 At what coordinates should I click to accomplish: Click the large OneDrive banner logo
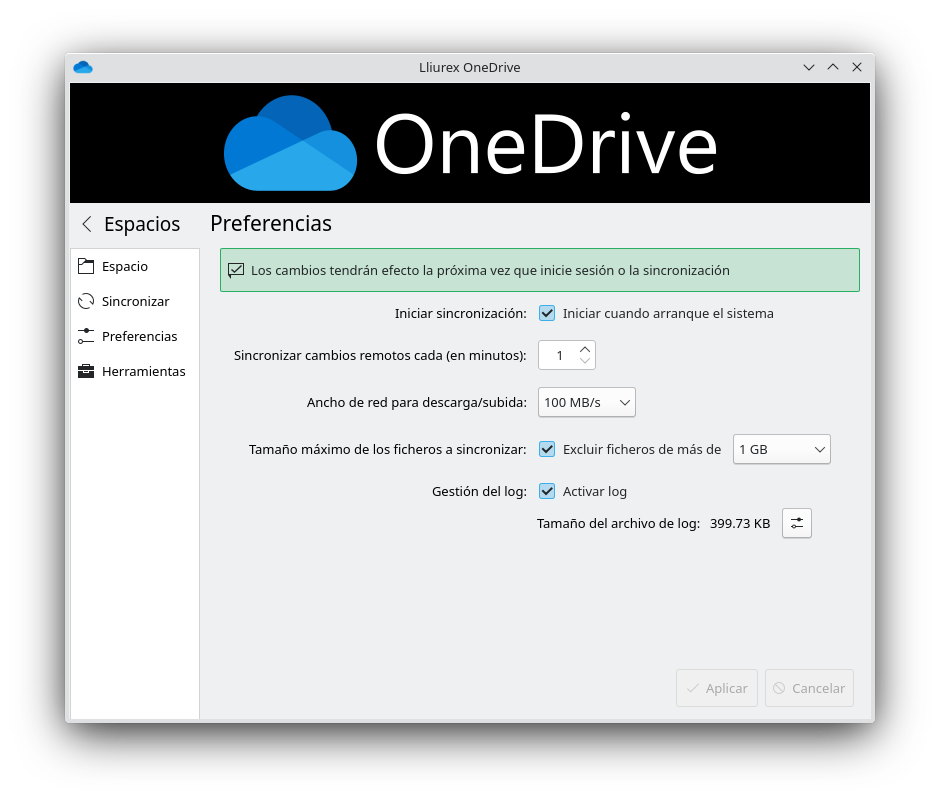coord(470,144)
